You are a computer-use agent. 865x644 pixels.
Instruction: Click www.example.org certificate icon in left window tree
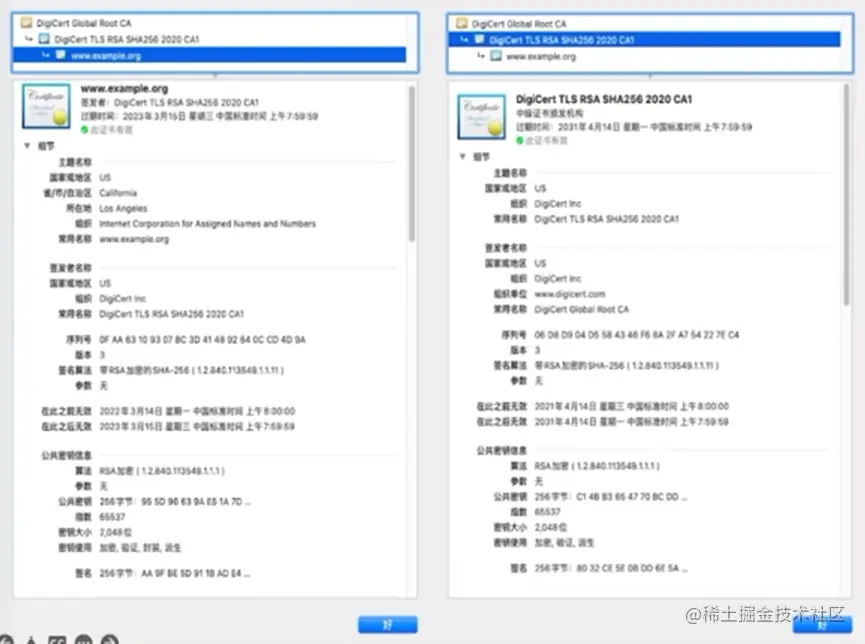(x=61, y=55)
